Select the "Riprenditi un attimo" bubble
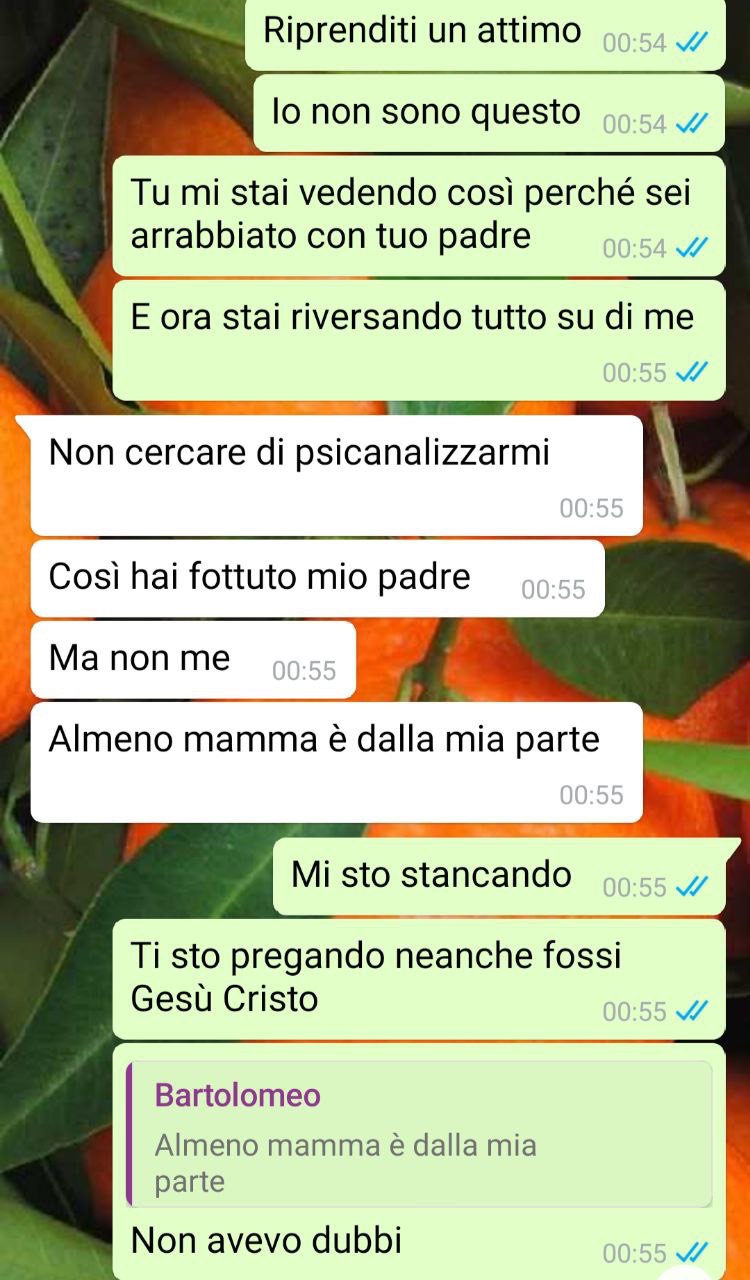 (x=485, y=35)
